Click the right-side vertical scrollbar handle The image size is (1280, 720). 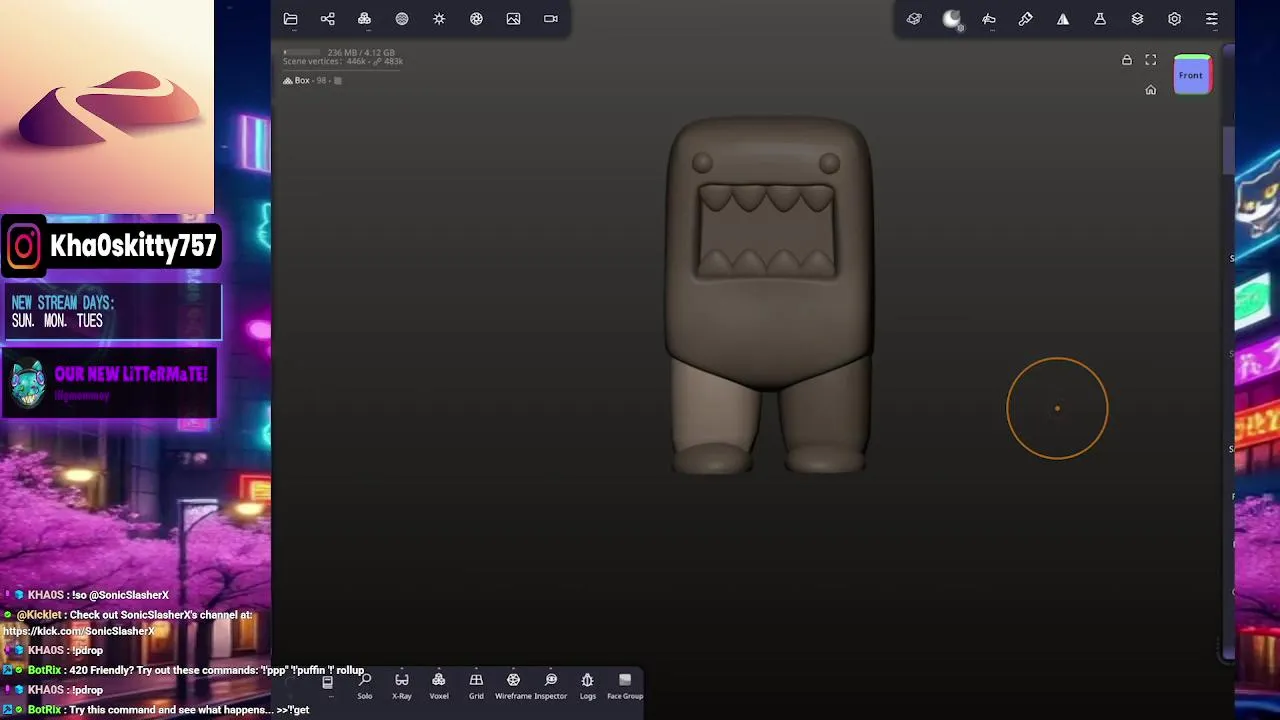coord(1228,150)
